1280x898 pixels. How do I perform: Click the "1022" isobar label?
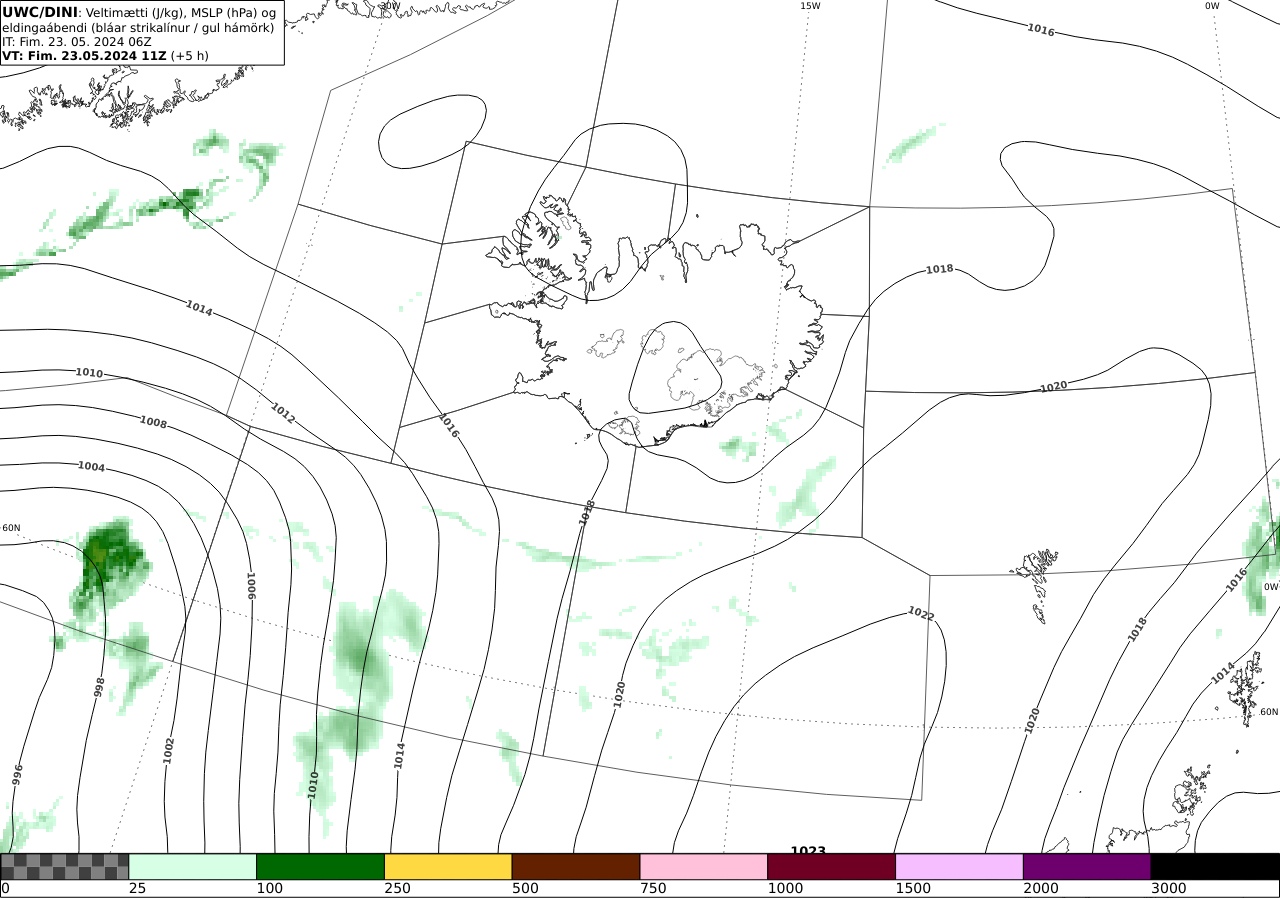click(x=921, y=613)
